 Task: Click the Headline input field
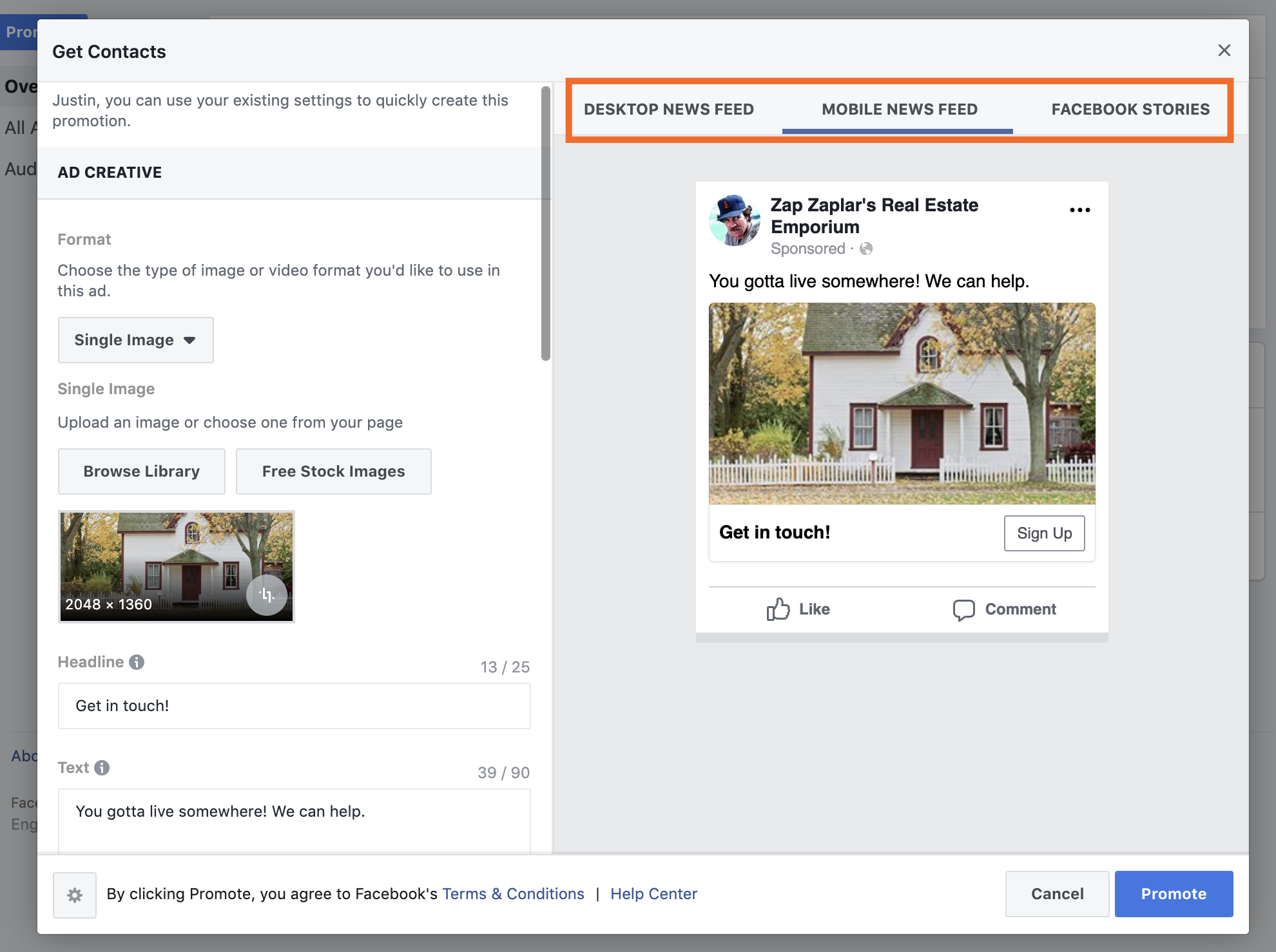point(294,706)
